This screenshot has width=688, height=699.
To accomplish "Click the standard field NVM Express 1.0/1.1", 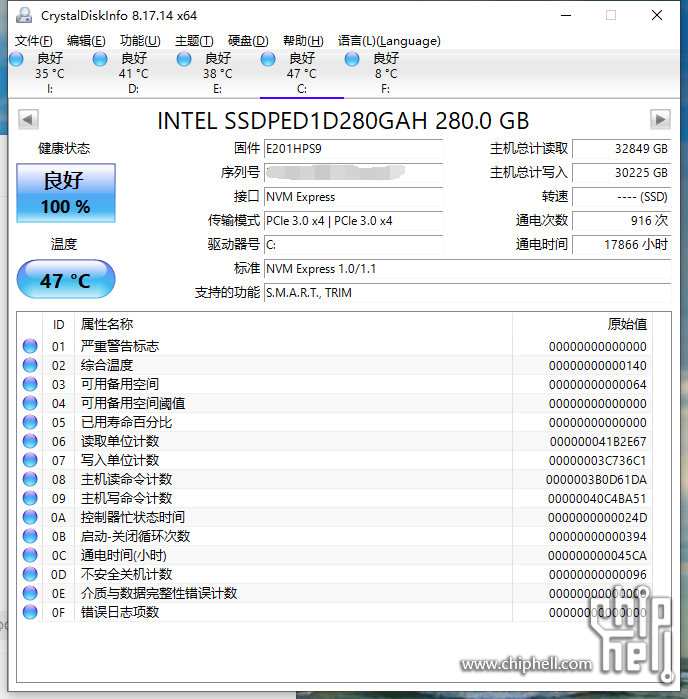I will click(467, 269).
